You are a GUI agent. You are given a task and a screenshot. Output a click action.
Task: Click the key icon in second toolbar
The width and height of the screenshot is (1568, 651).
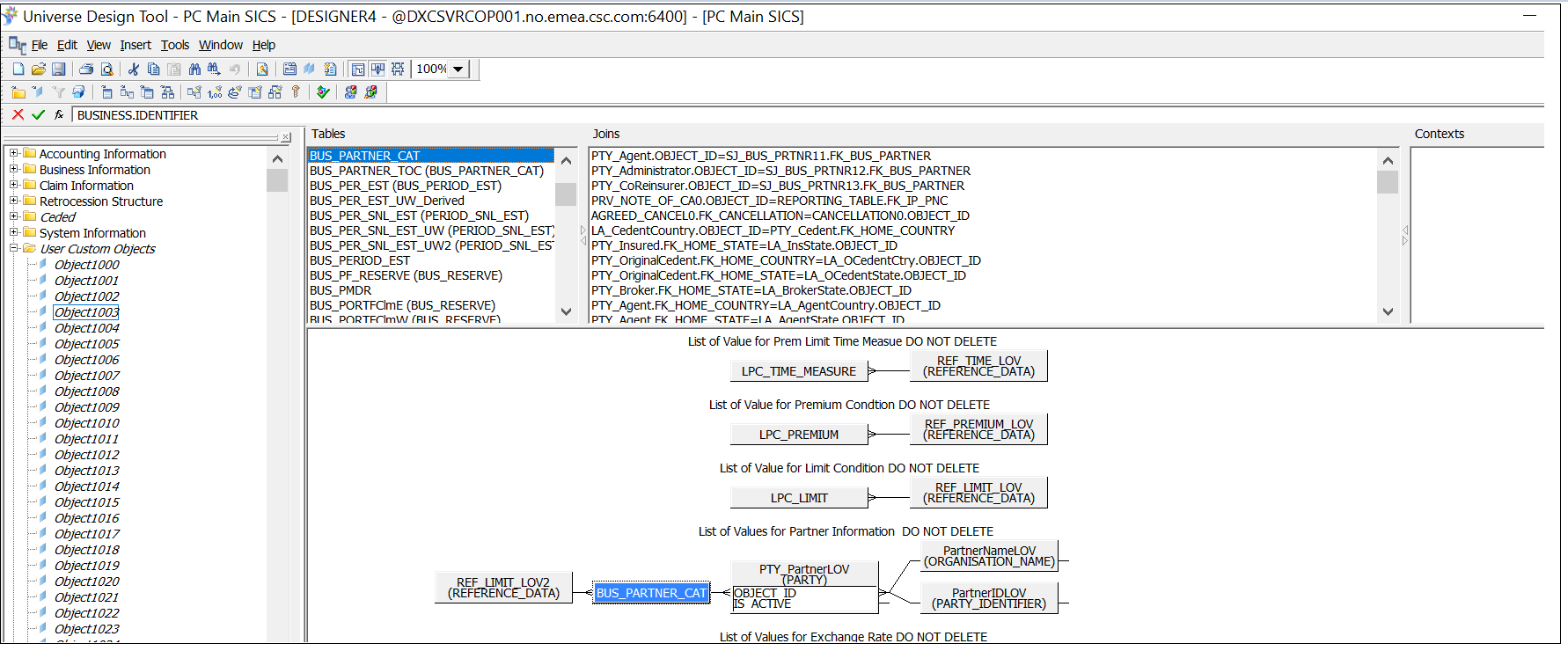click(296, 91)
